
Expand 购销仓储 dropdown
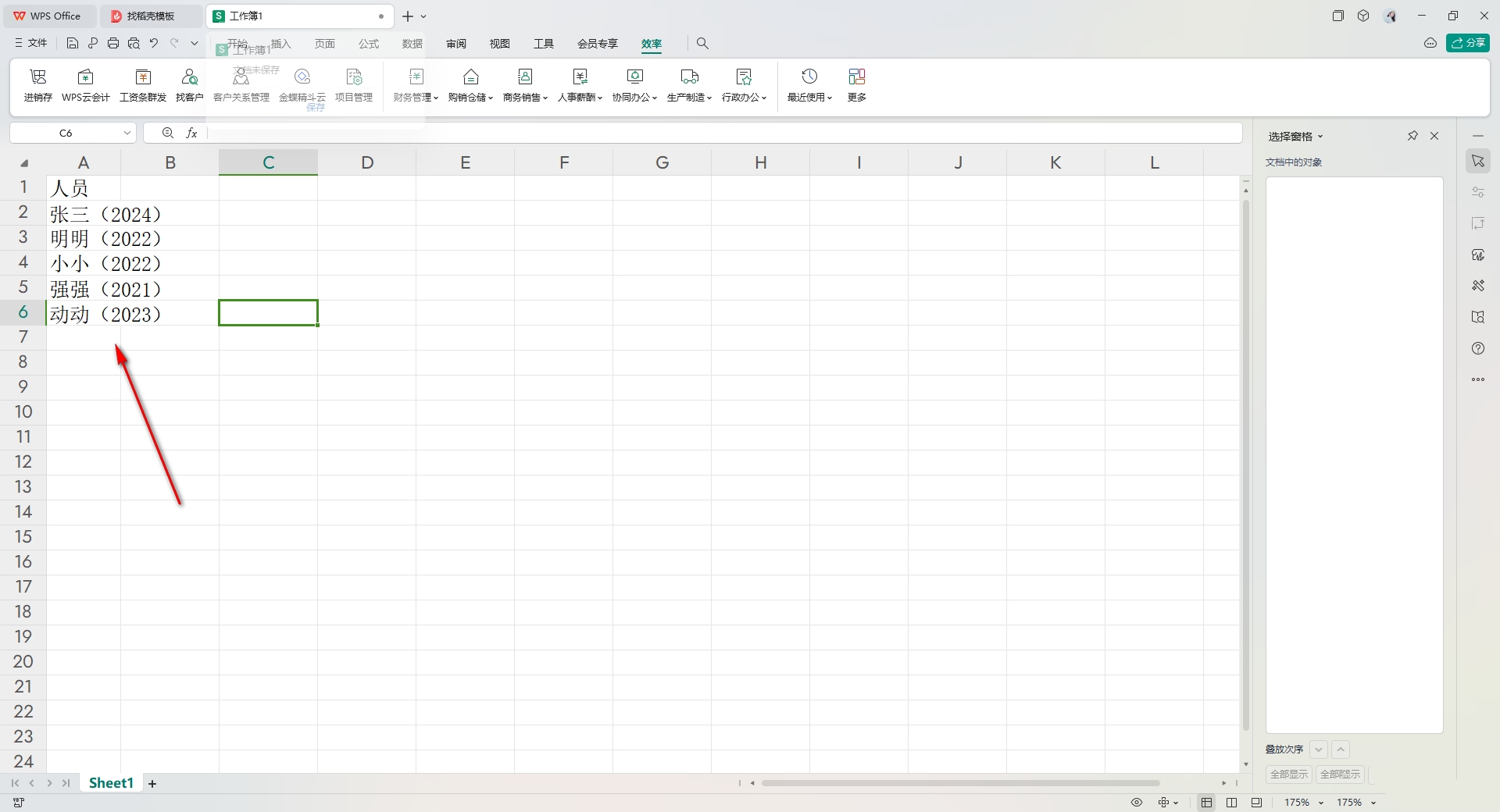[x=470, y=85]
